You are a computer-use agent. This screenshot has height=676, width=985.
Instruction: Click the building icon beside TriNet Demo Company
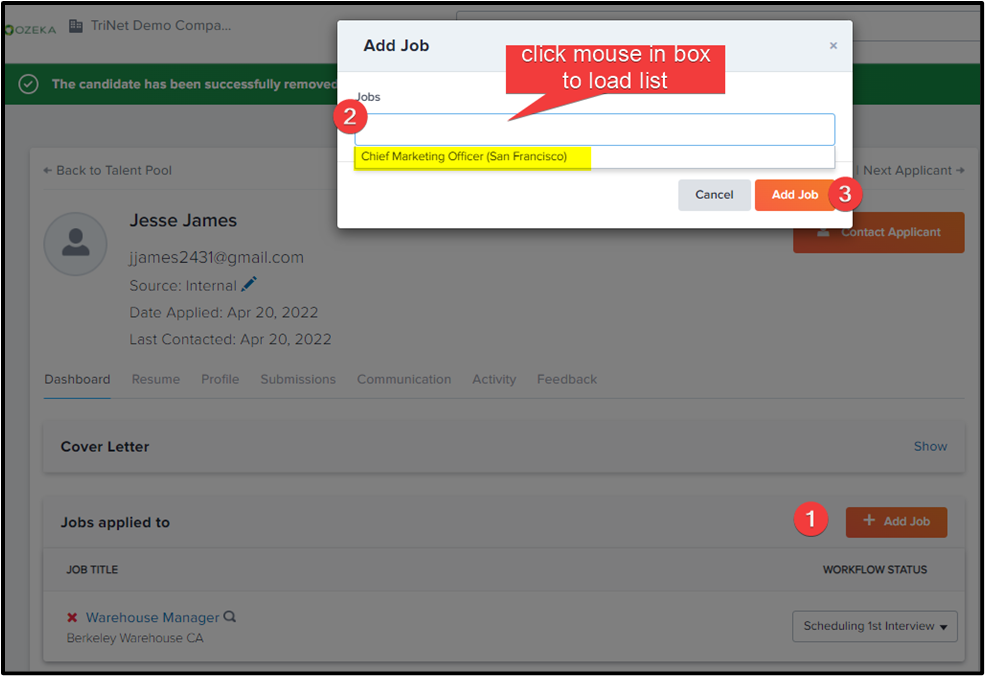click(x=76, y=26)
